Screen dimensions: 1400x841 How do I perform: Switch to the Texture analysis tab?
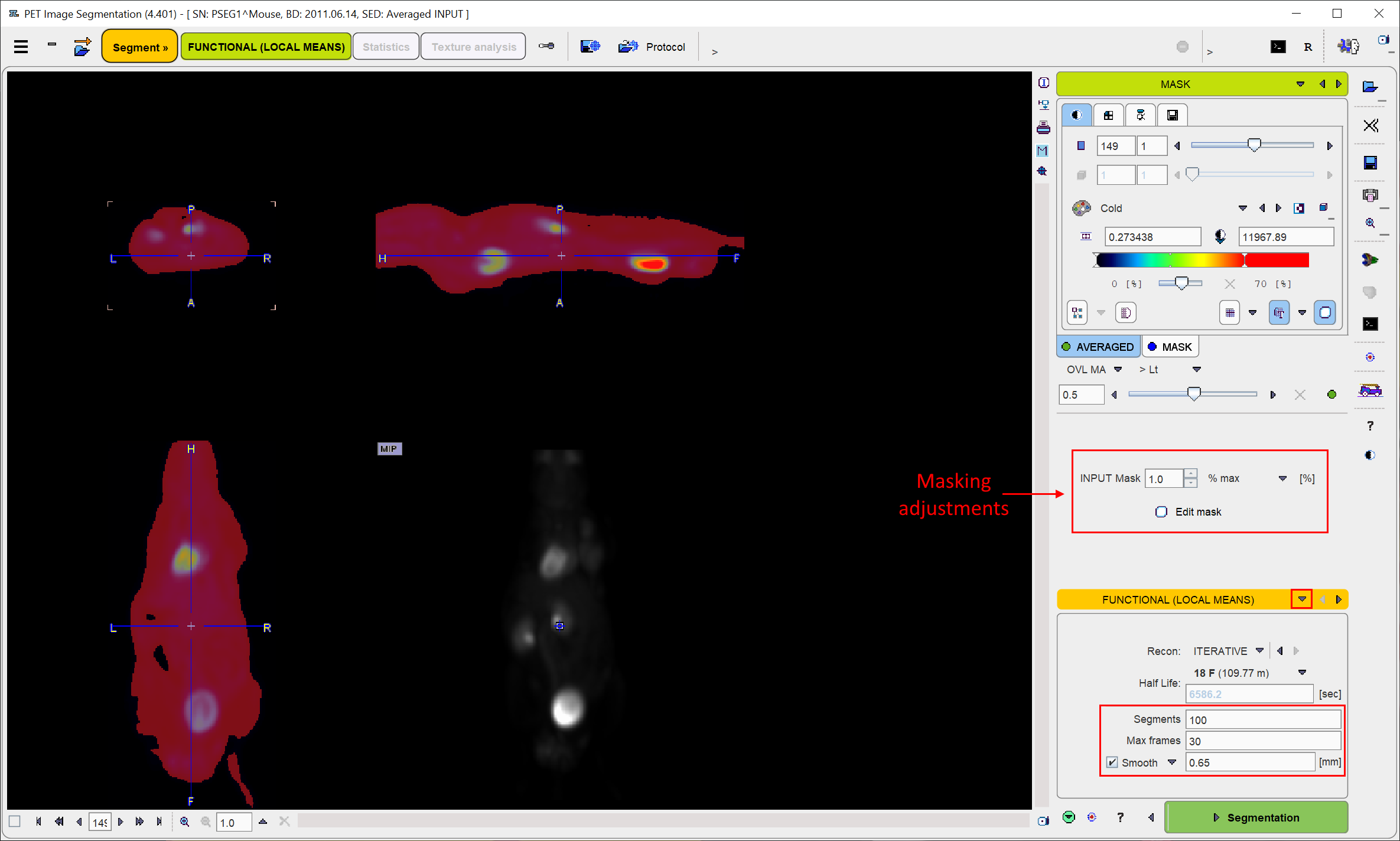click(x=473, y=47)
